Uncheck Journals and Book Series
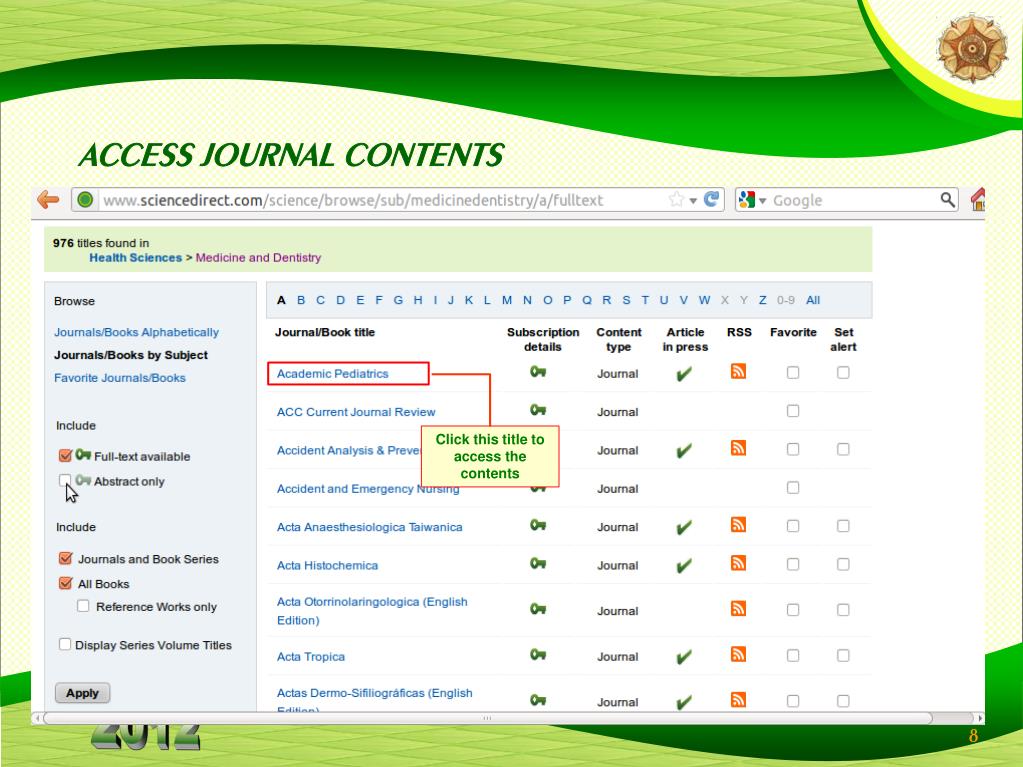The image size is (1023, 767). tap(65, 558)
